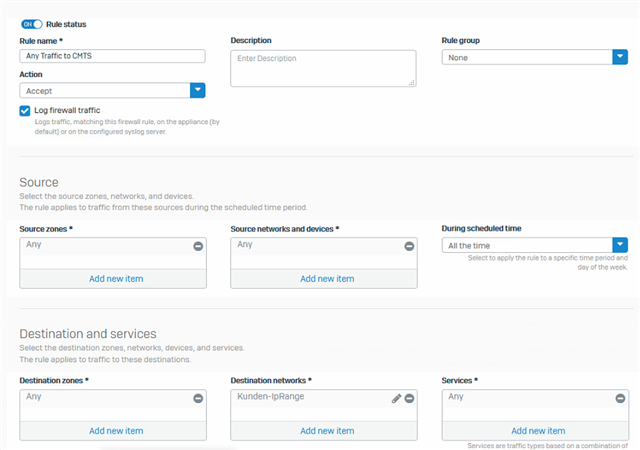This screenshot has height=450, width=640.
Task: Expand the Rule group dropdown
Action: tap(620, 57)
